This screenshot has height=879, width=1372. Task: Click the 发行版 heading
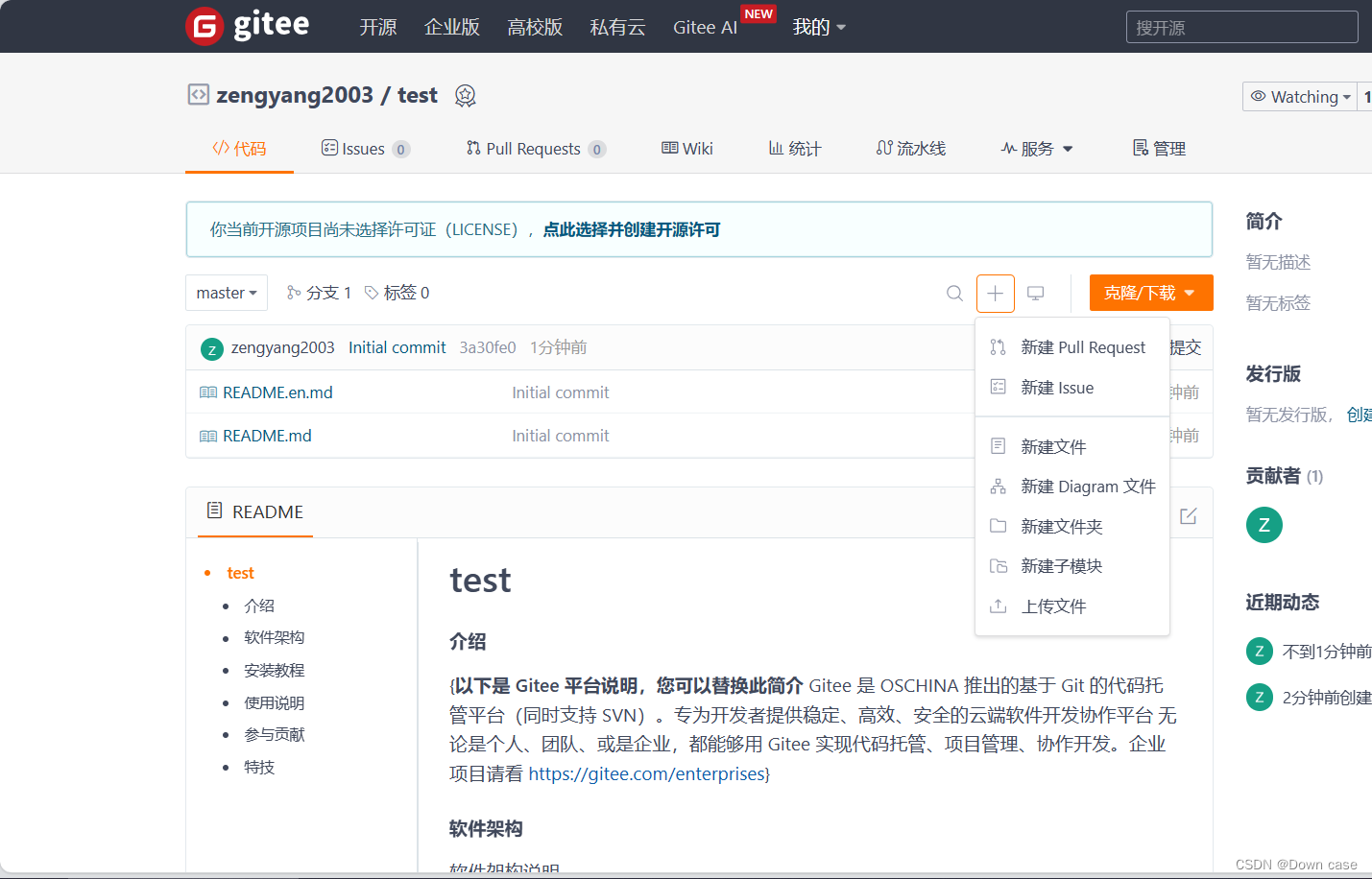click(x=1273, y=373)
